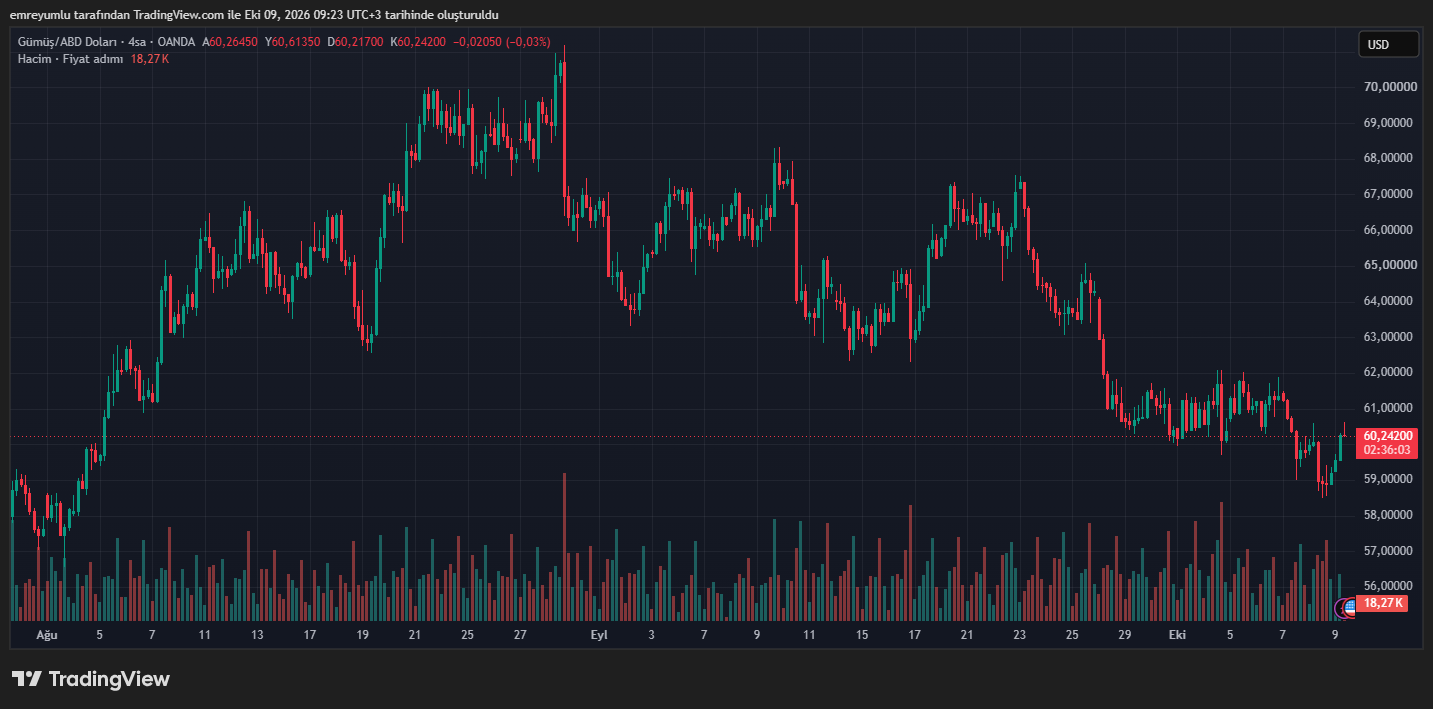Select the Hacim · Fiyat adımı indicator label
The image size is (1433, 709).
click(x=70, y=59)
